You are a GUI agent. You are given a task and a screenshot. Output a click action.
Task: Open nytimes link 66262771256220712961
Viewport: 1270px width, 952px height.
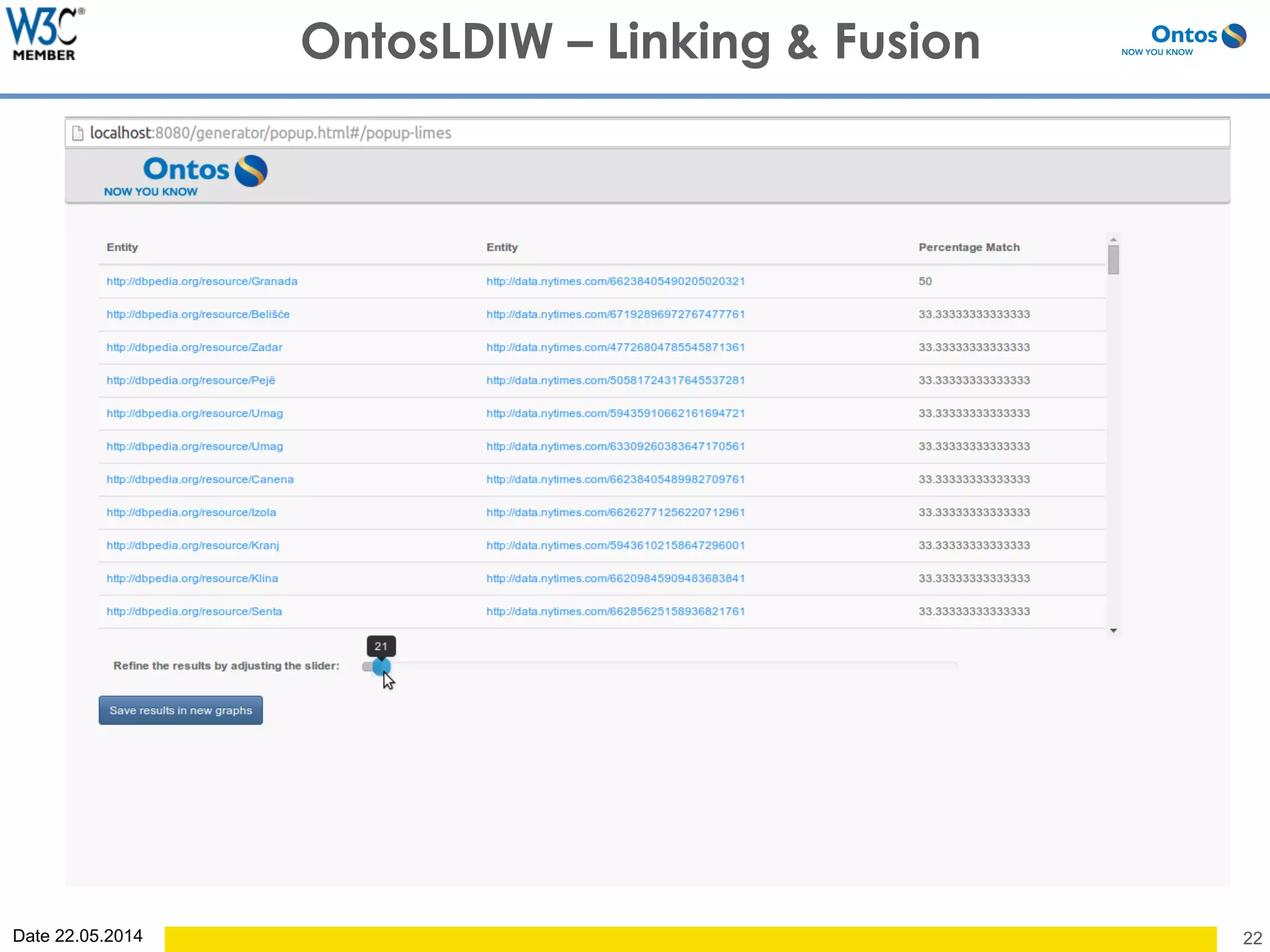tap(615, 512)
